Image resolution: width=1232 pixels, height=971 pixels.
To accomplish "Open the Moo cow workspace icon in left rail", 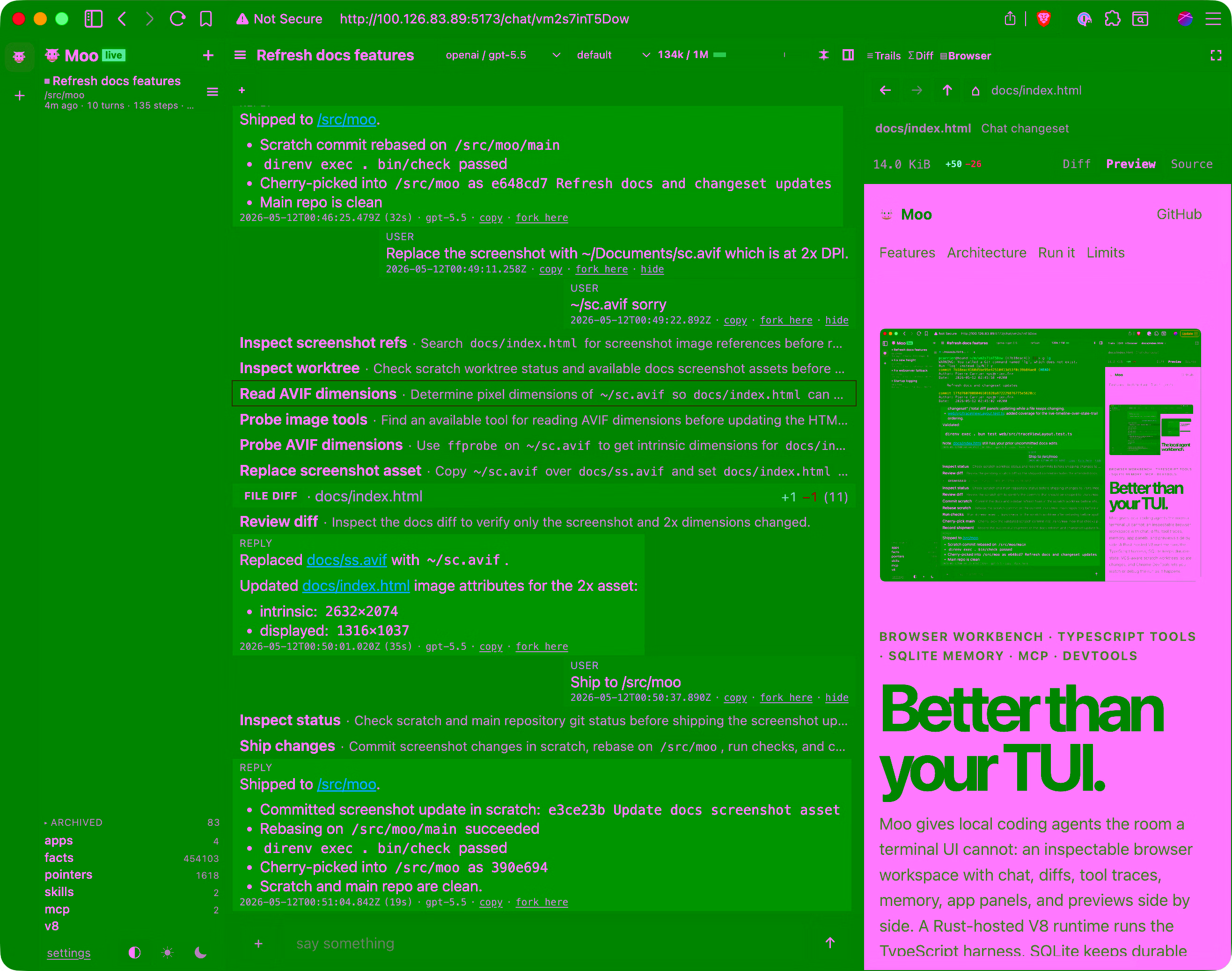I will pos(19,56).
